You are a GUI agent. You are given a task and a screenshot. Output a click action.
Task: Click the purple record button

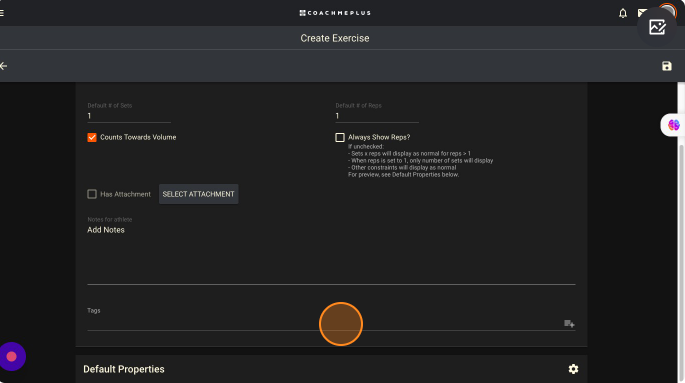[x=12, y=356]
